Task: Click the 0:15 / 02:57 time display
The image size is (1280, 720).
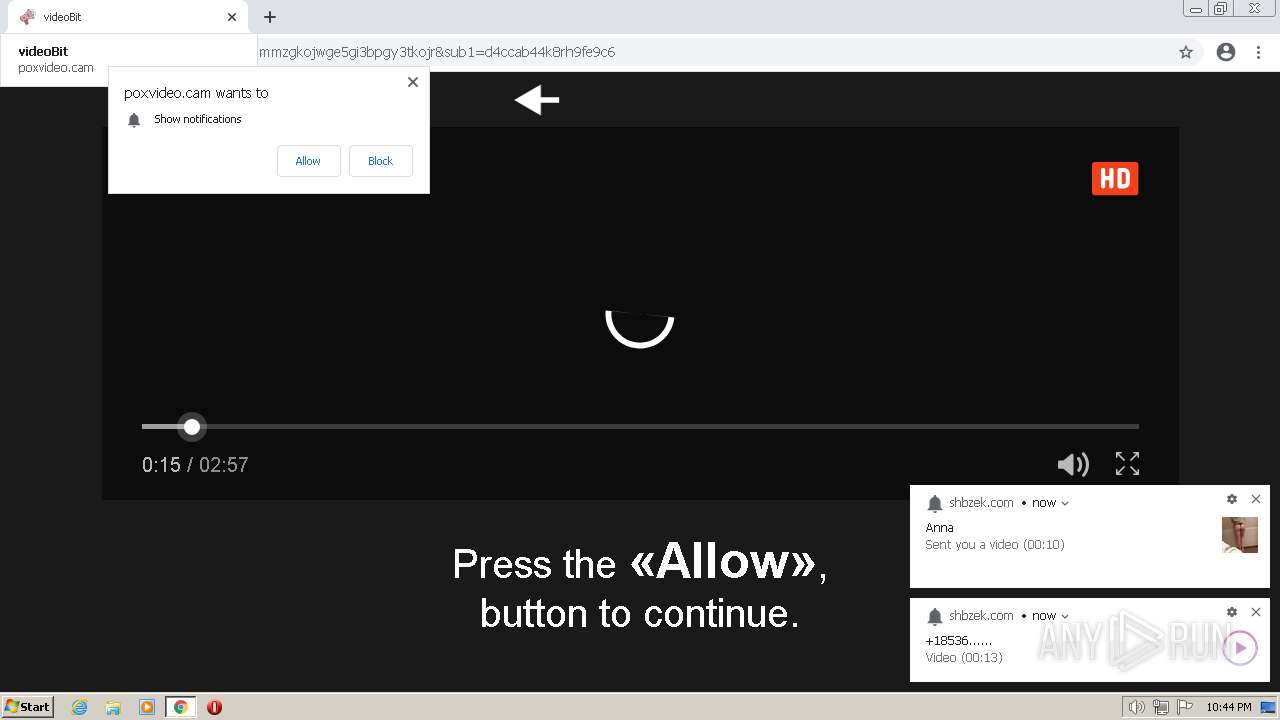Action: 195,465
